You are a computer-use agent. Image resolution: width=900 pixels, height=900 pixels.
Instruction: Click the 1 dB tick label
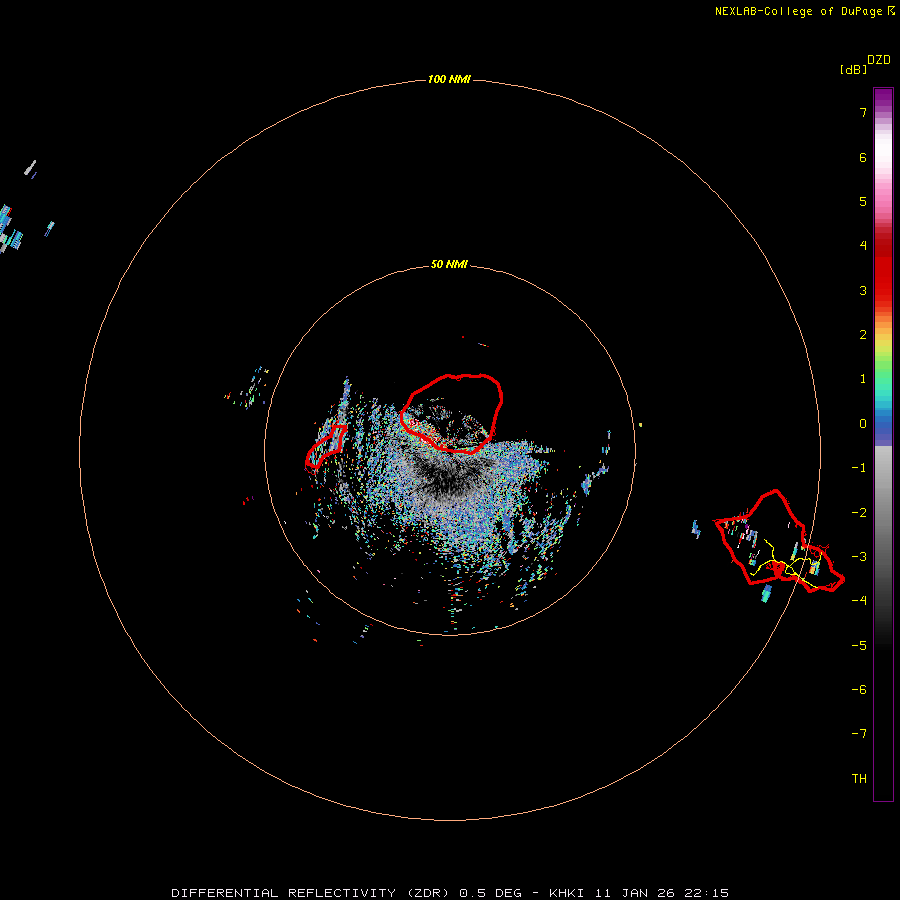pyautogui.click(x=863, y=379)
